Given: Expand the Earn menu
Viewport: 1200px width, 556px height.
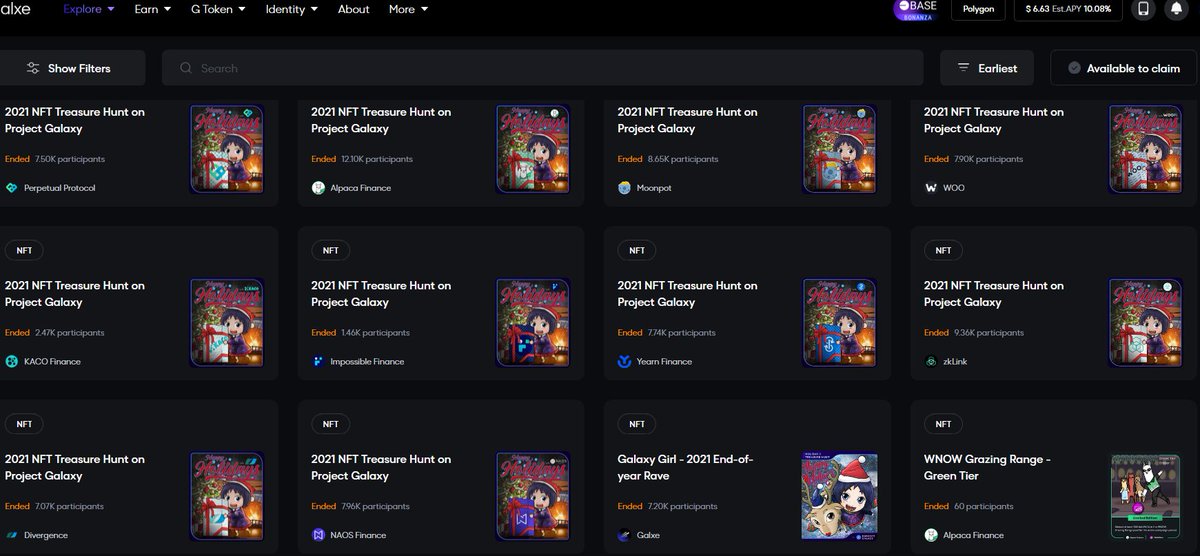Looking at the screenshot, I should [x=153, y=9].
